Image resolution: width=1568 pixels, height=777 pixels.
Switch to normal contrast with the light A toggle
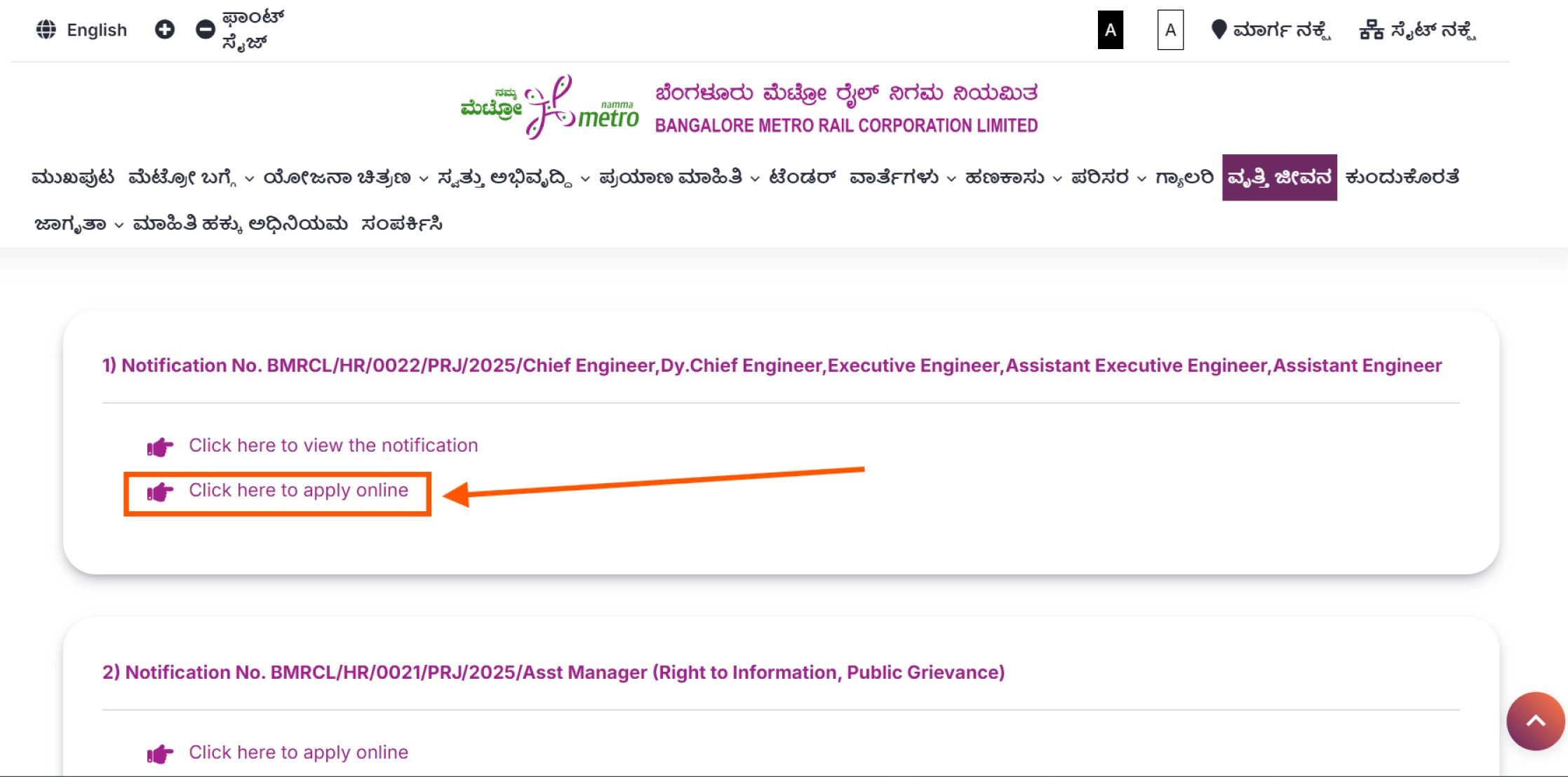1170,30
